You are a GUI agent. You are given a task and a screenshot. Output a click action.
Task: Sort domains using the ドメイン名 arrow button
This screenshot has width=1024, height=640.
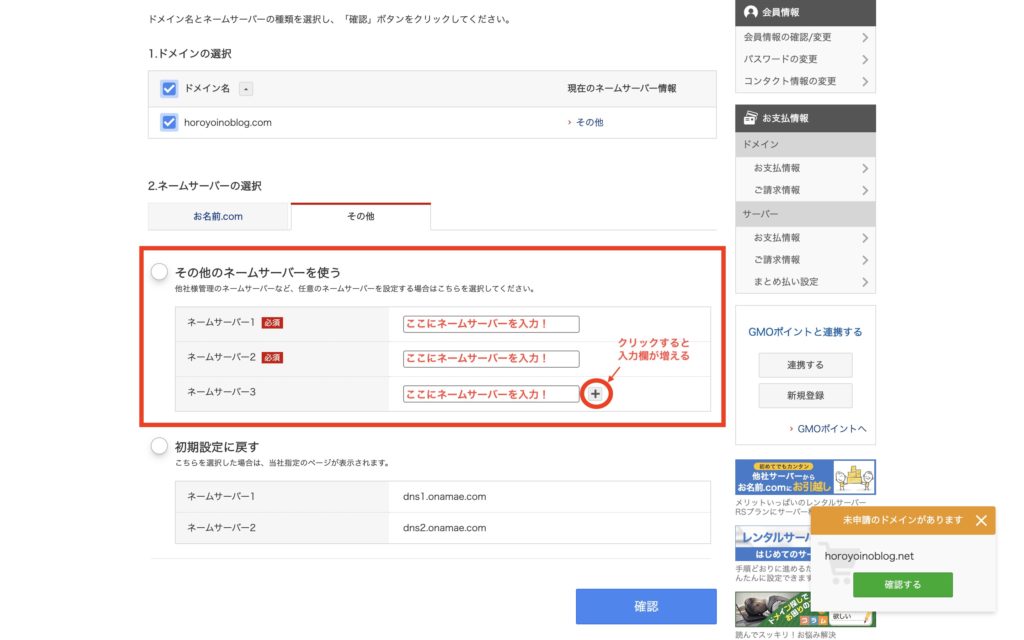tap(246, 89)
